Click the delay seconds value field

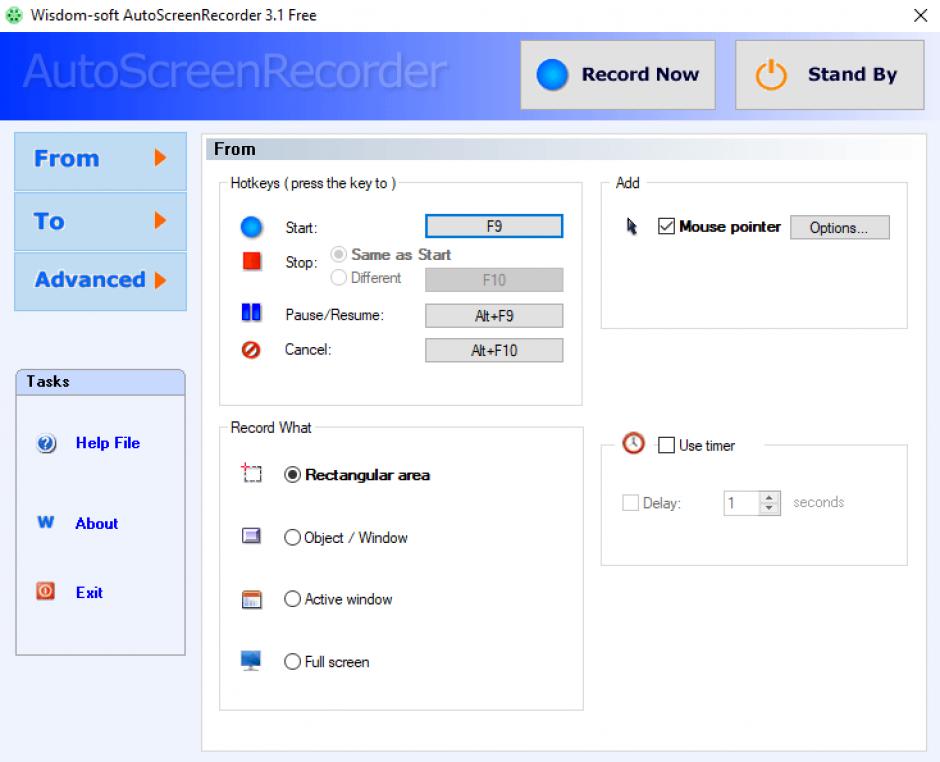pos(742,503)
